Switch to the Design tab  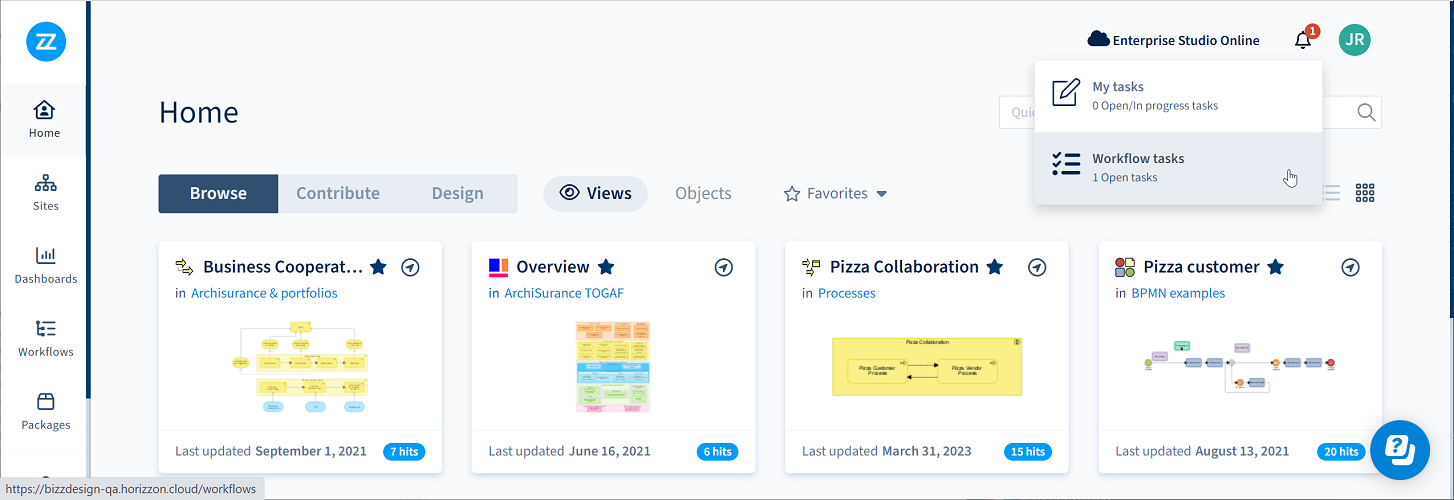(x=458, y=194)
